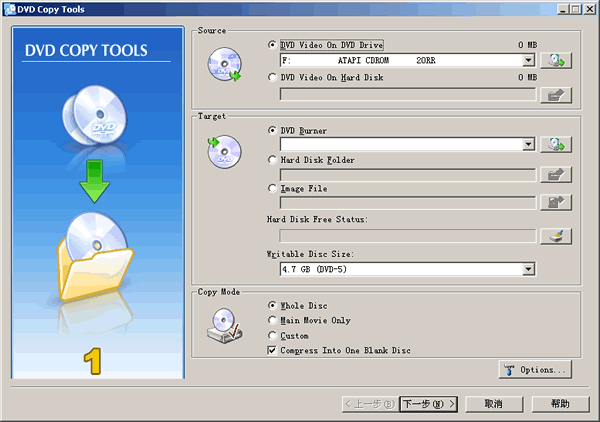Select the Image File target option
The width and height of the screenshot is (600, 422).
pos(272,188)
